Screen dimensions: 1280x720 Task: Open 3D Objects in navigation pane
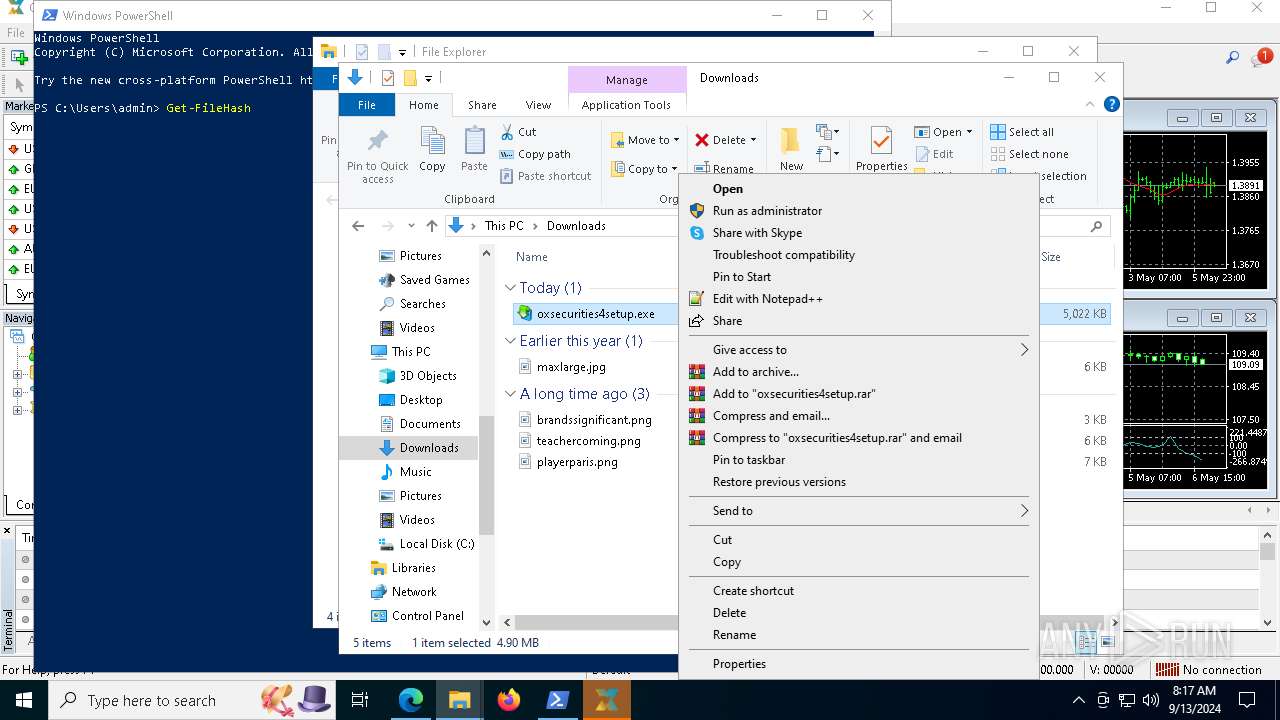click(428, 376)
